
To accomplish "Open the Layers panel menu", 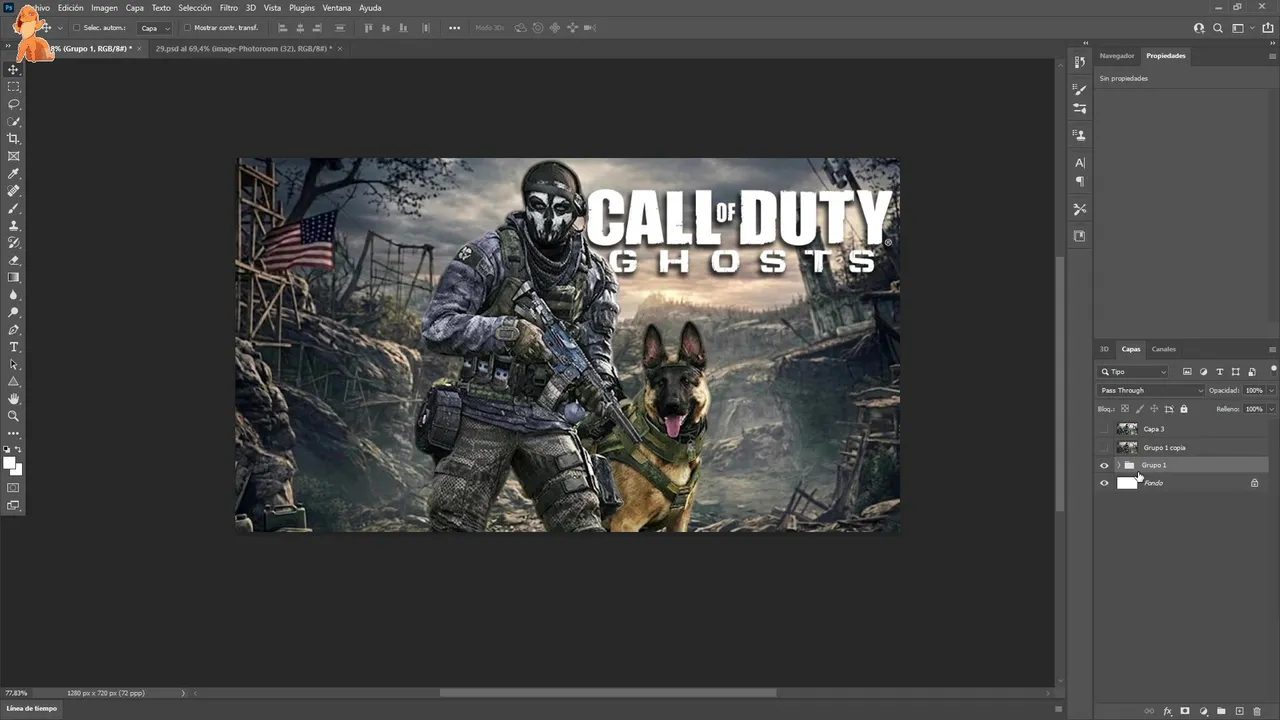I will pos(1272,349).
